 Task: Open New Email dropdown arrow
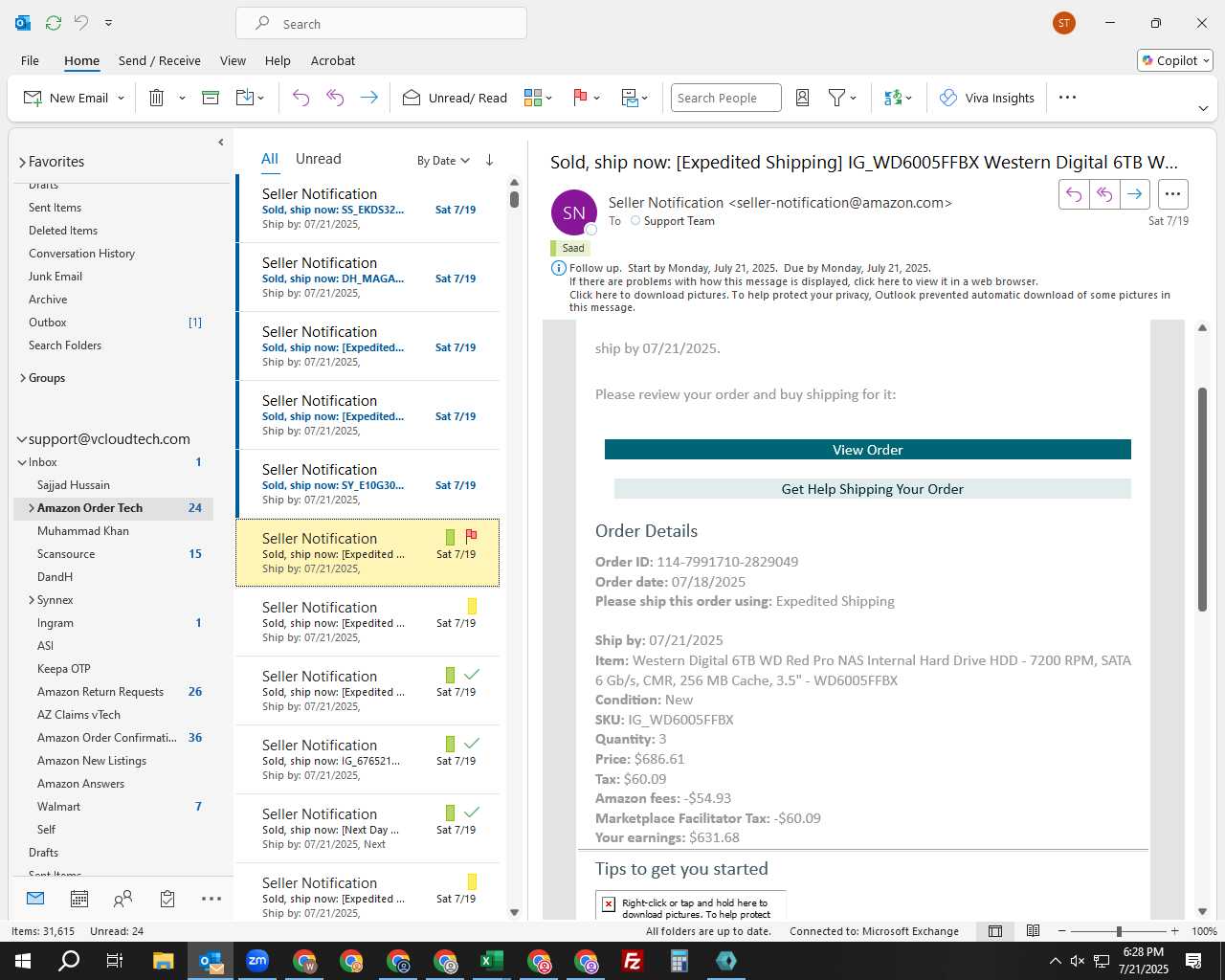(x=121, y=98)
